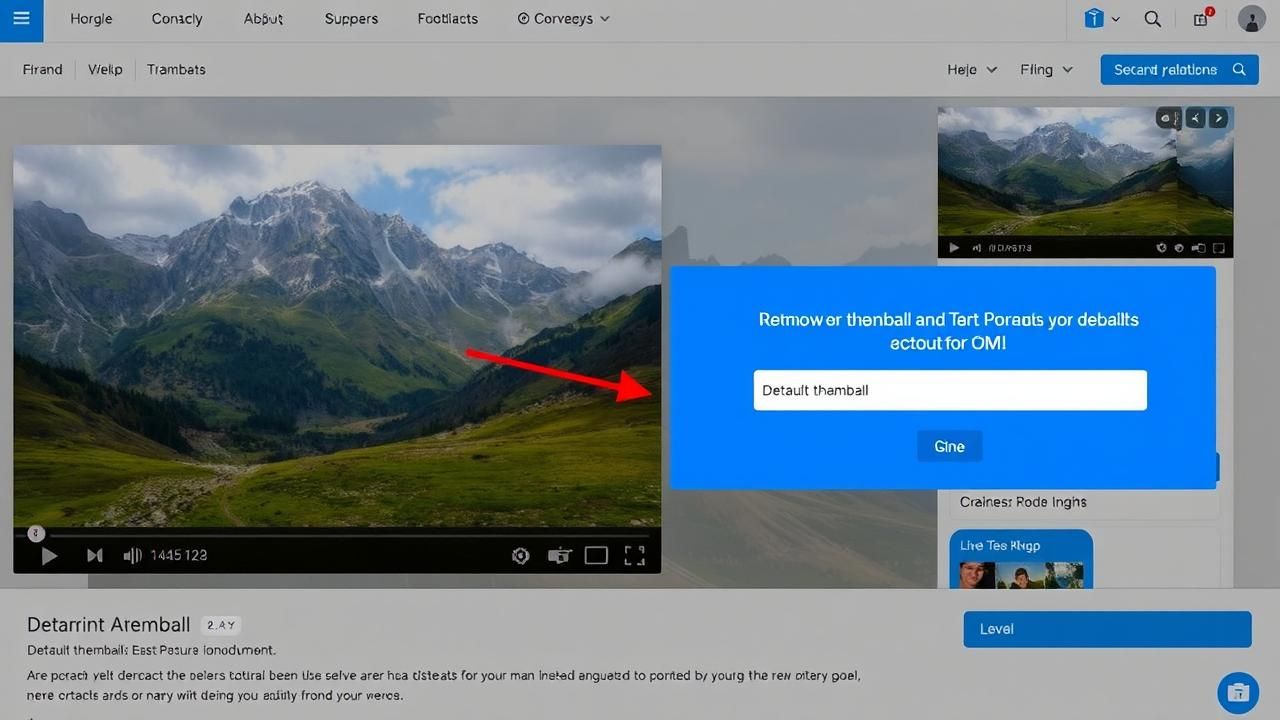Viewport: 1280px width, 720px height.
Task: Expand the Fling dropdown
Action: pos(1046,70)
